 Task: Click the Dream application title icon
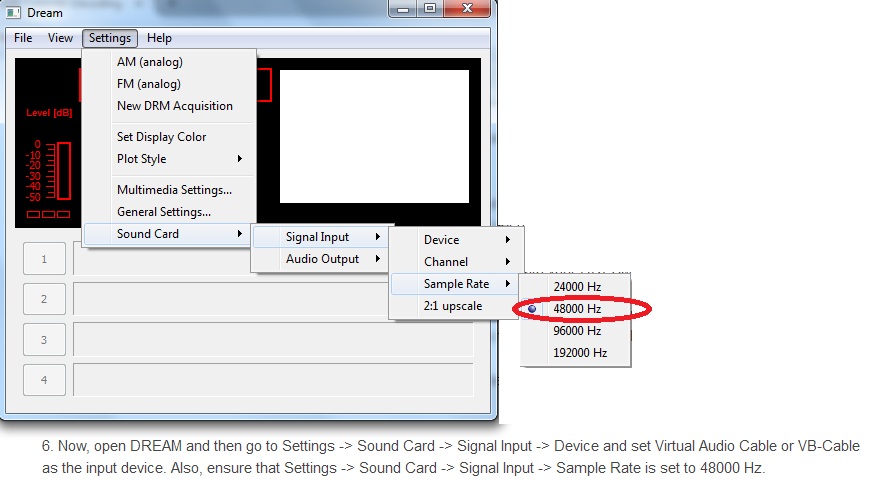tap(13, 12)
